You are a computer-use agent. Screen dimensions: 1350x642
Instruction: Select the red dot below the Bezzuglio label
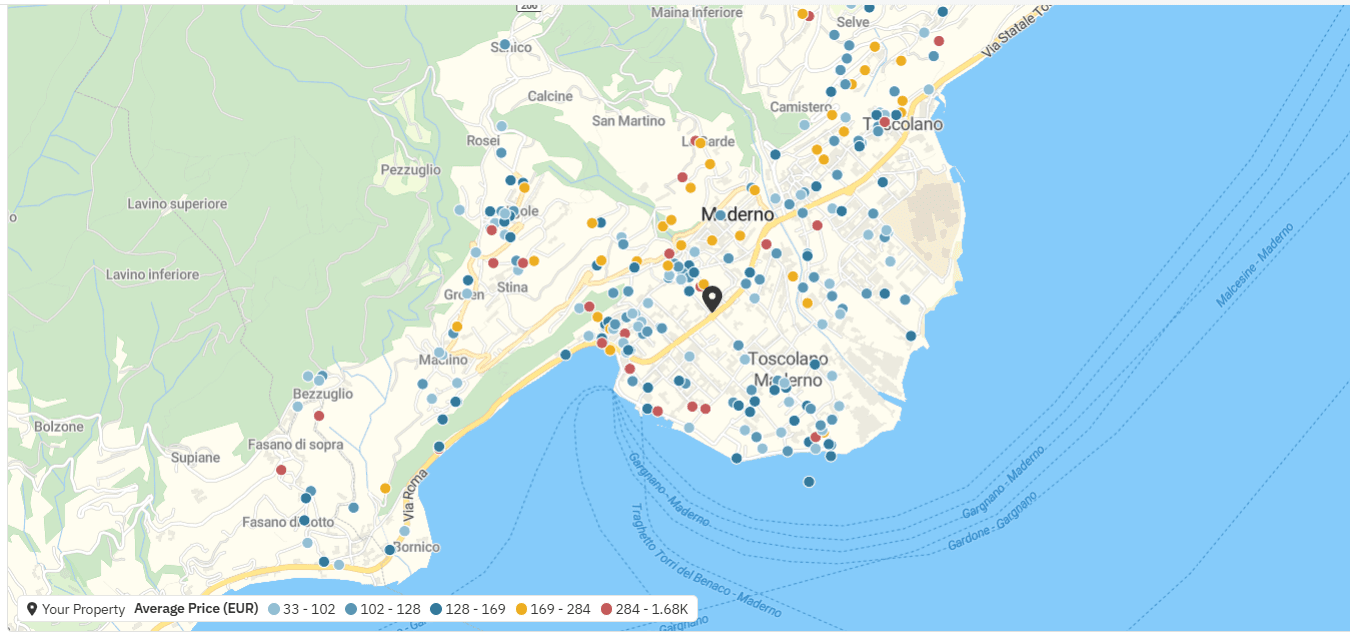click(x=319, y=416)
